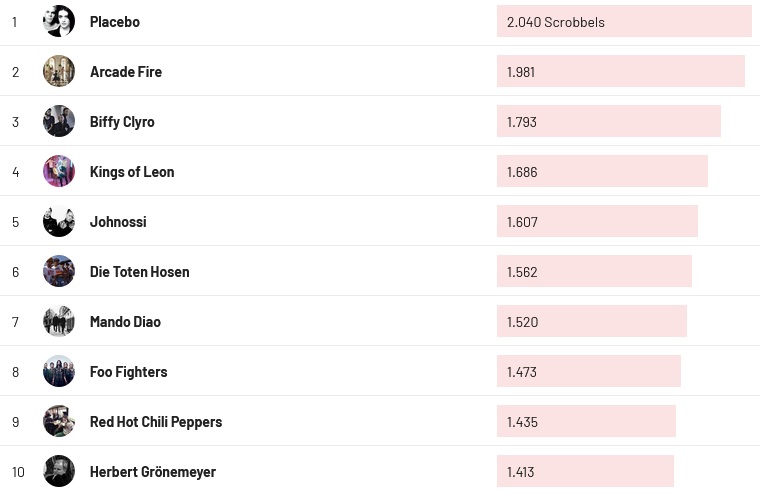The image size is (760, 494).
Task: Open Herbert Grönemeyer's artist link
Action: coord(153,472)
